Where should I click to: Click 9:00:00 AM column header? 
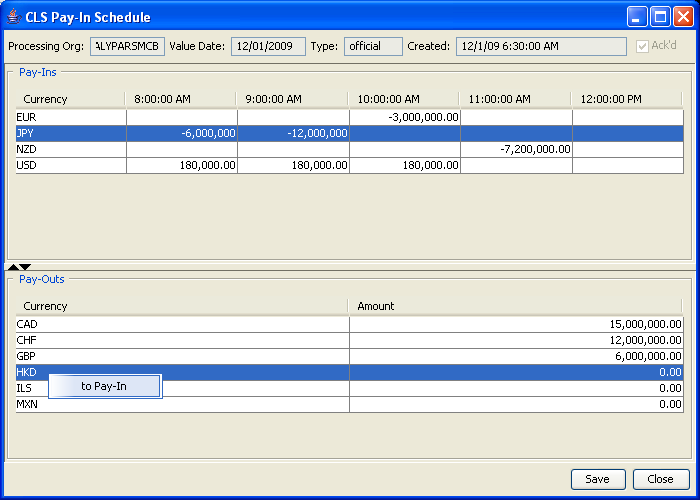[292, 99]
